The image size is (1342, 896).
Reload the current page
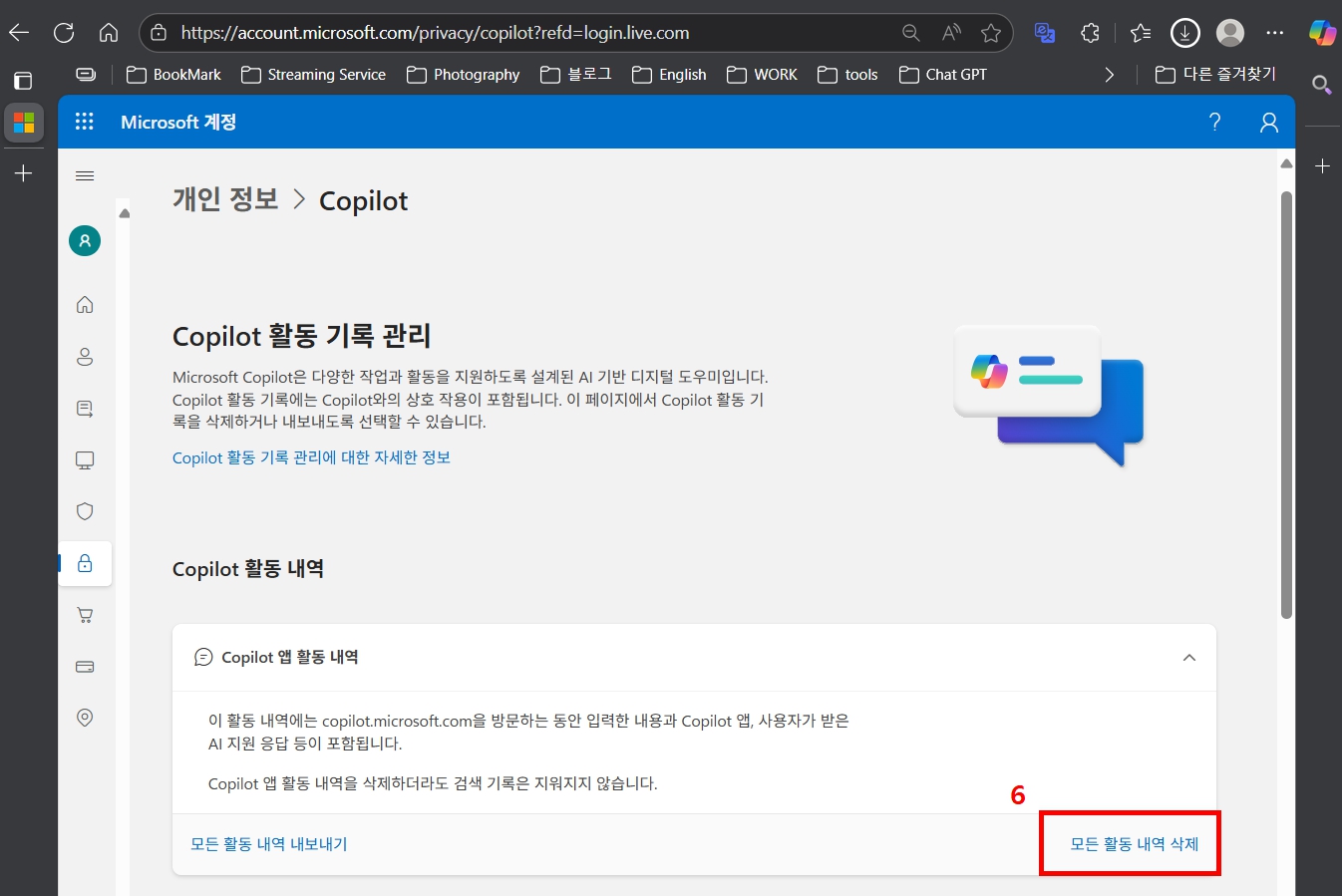[64, 33]
